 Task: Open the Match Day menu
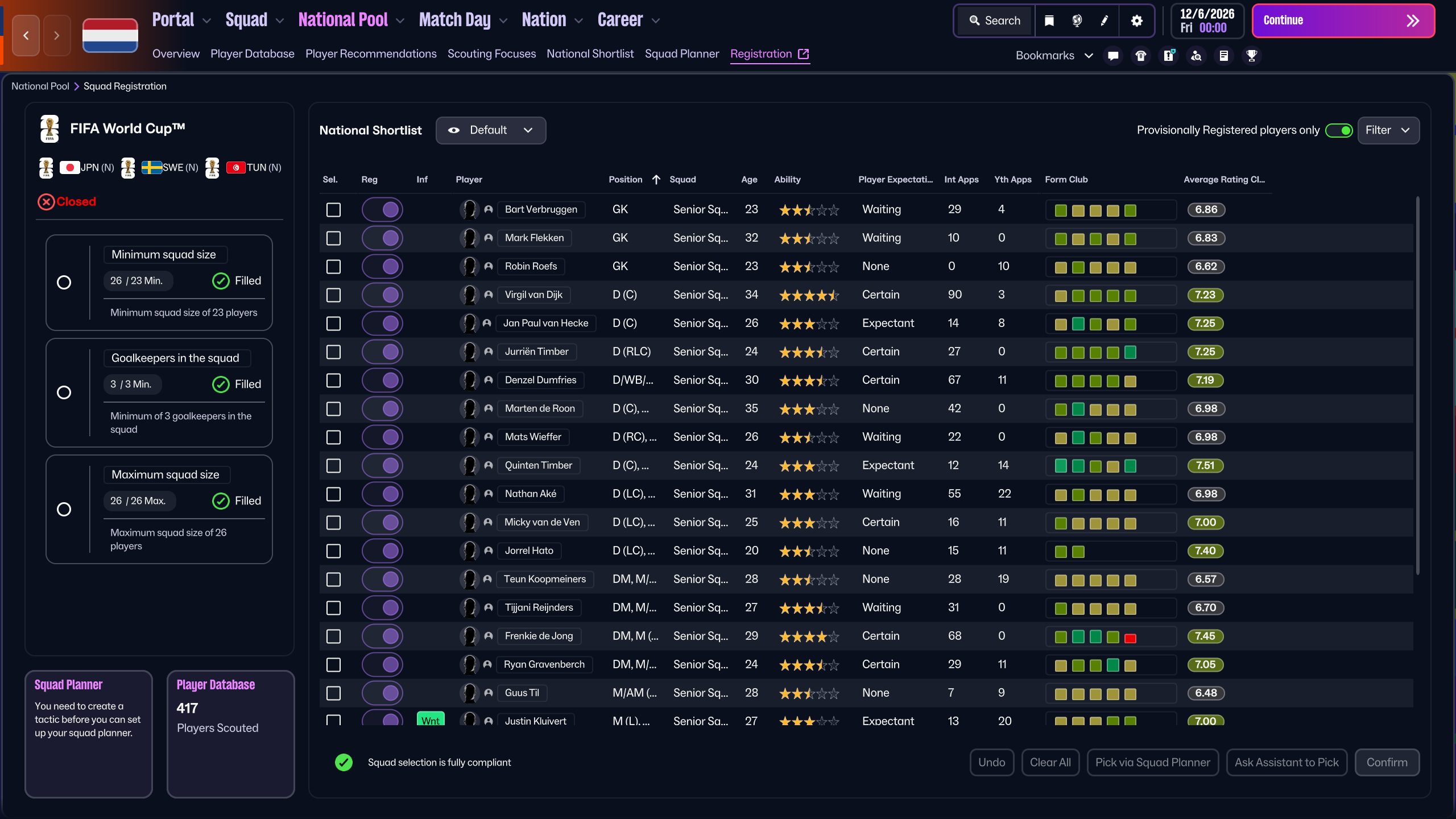pos(463,20)
